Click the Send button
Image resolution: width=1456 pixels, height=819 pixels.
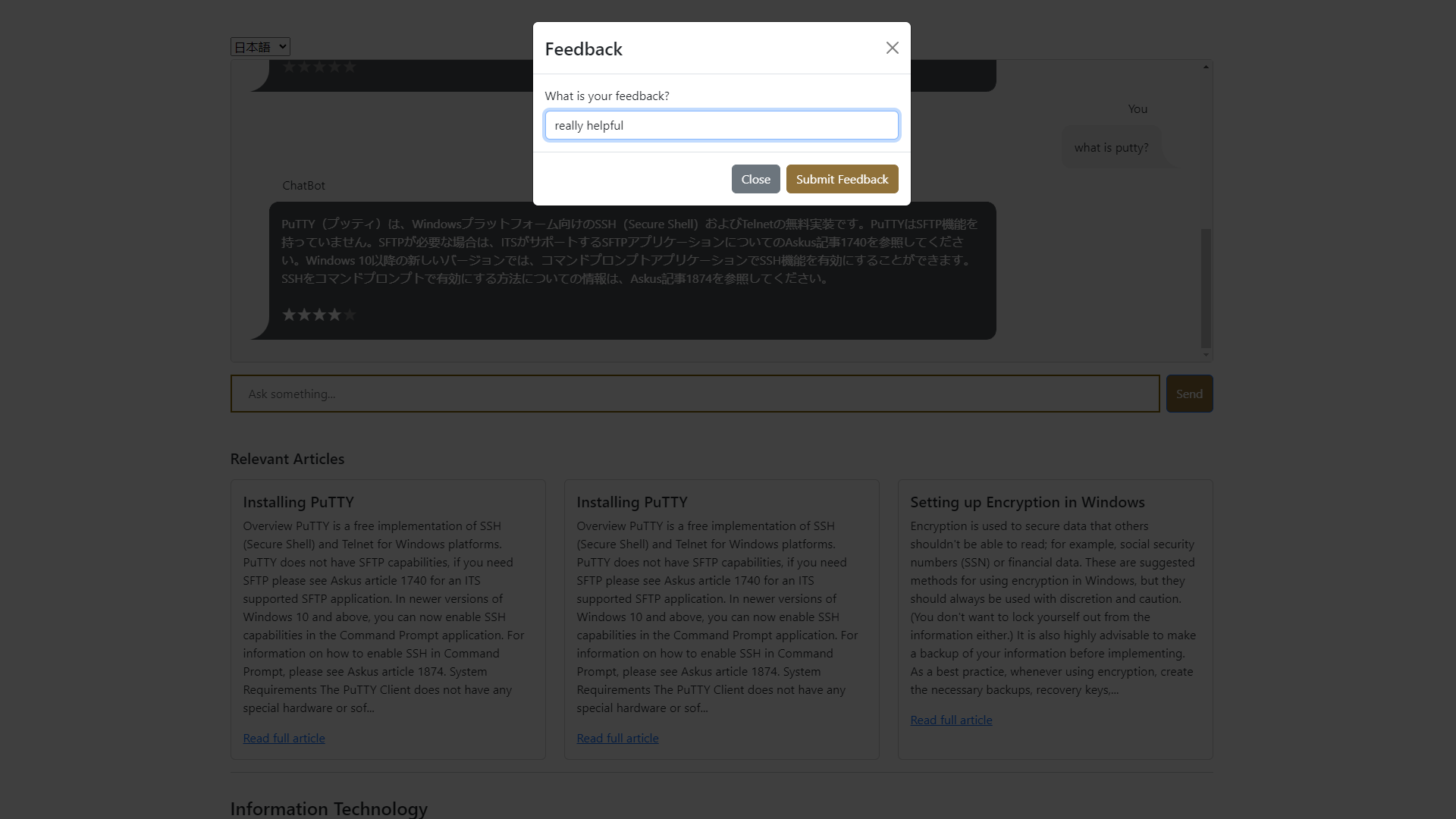(1189, 394)
